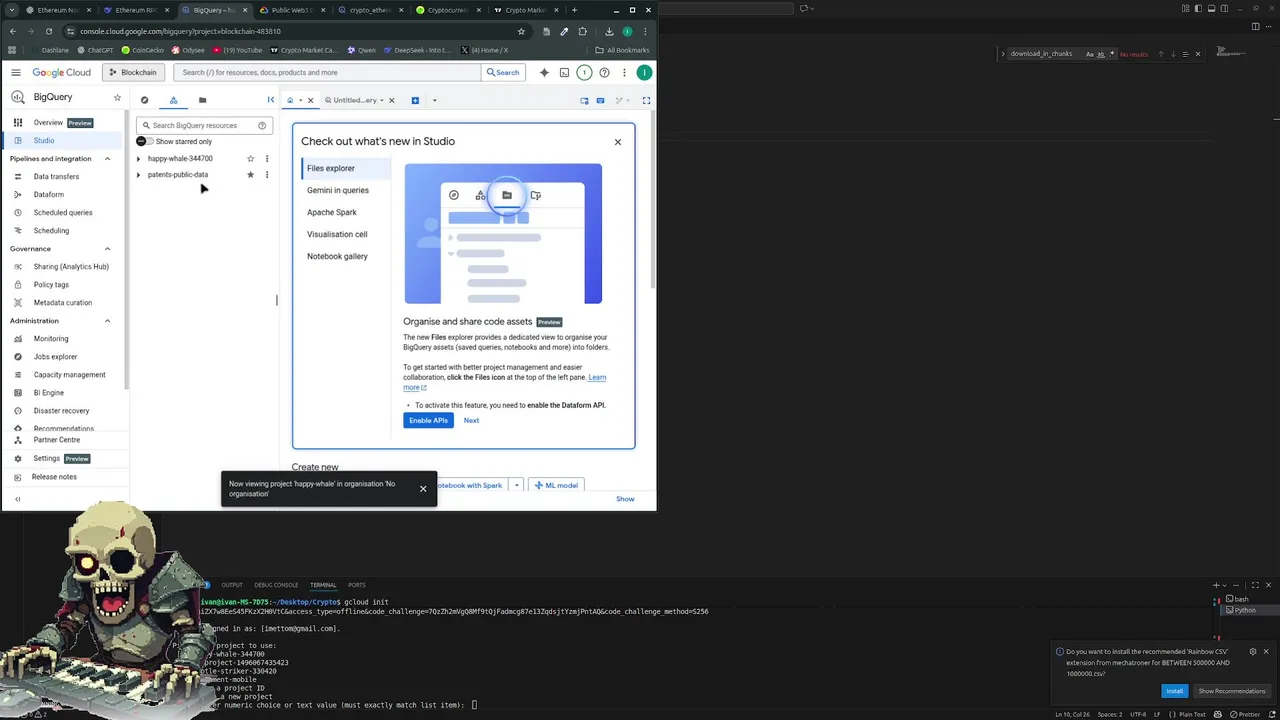Toggle full screen mode in BigQuery Studio
The height and width of the screenshot is (720, 1280).
(x=646, y=100)
